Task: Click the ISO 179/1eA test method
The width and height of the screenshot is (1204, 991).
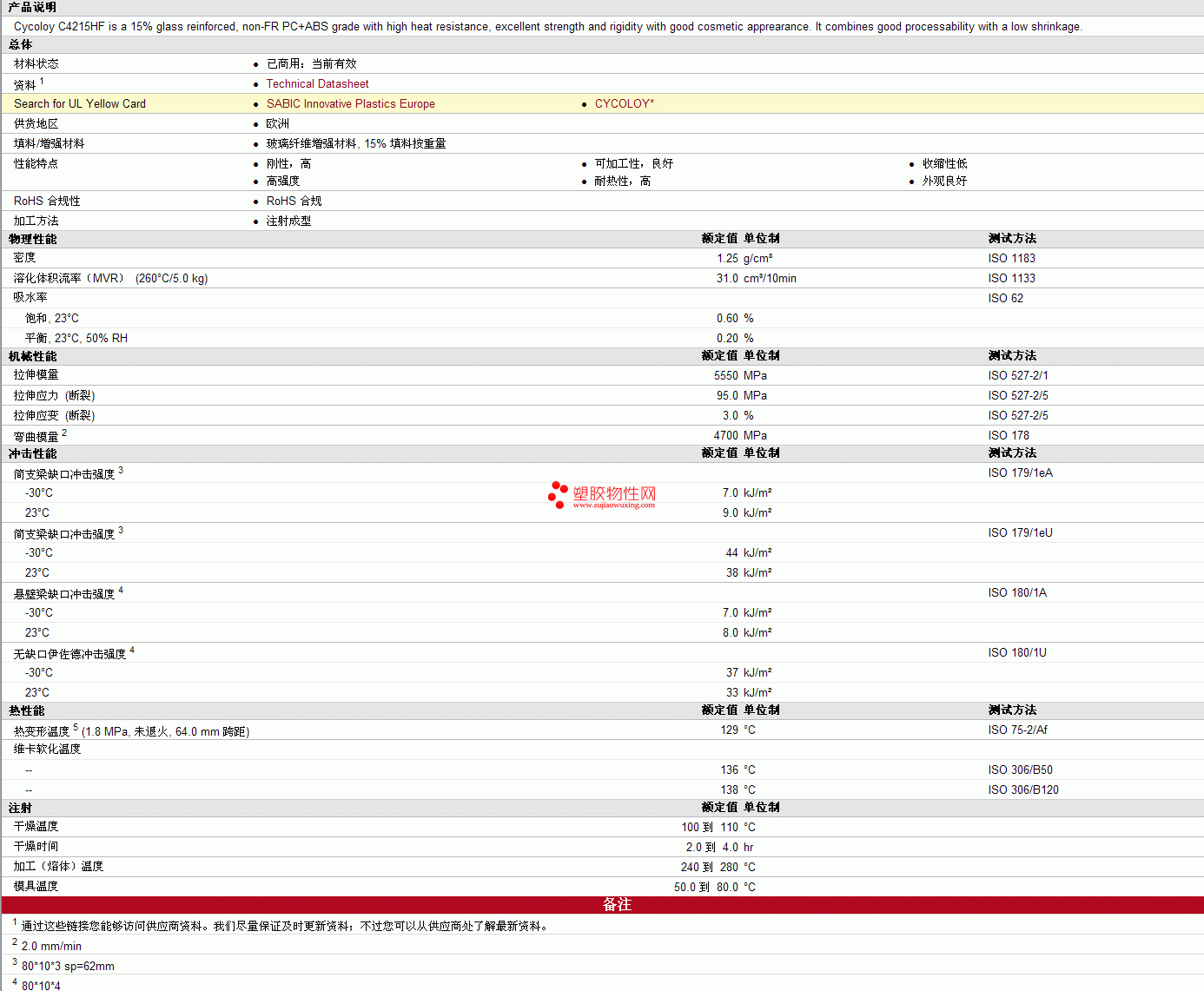Action: (x=1020, y=472)
